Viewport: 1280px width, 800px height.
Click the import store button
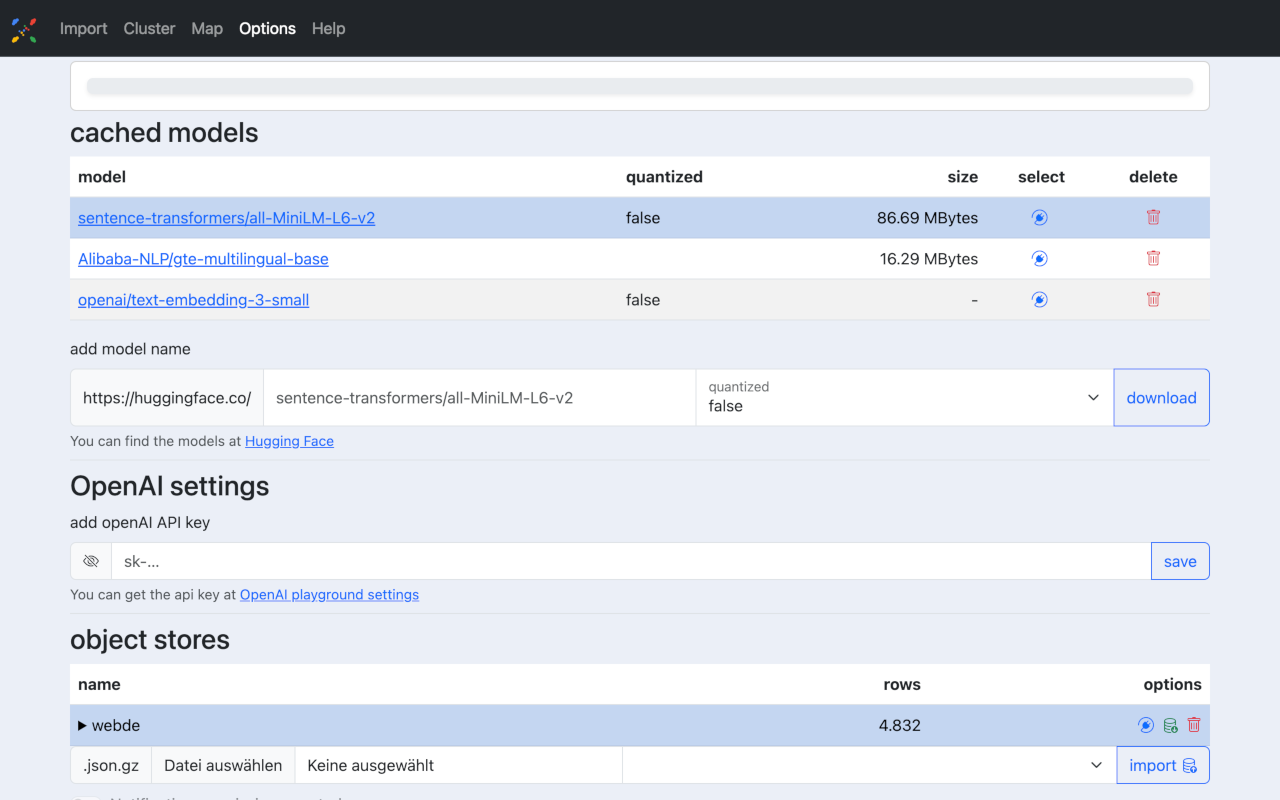coord(1163,765)
